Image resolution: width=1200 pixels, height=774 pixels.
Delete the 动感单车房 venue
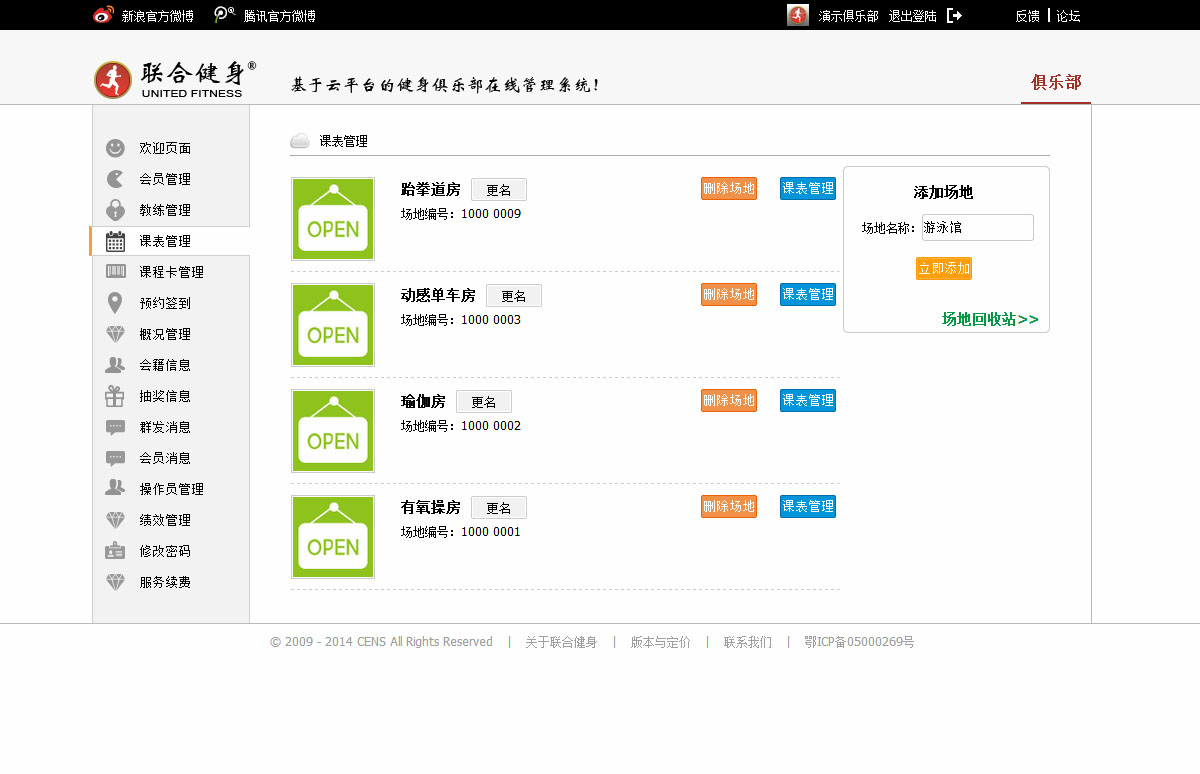(x=728, y=294)
